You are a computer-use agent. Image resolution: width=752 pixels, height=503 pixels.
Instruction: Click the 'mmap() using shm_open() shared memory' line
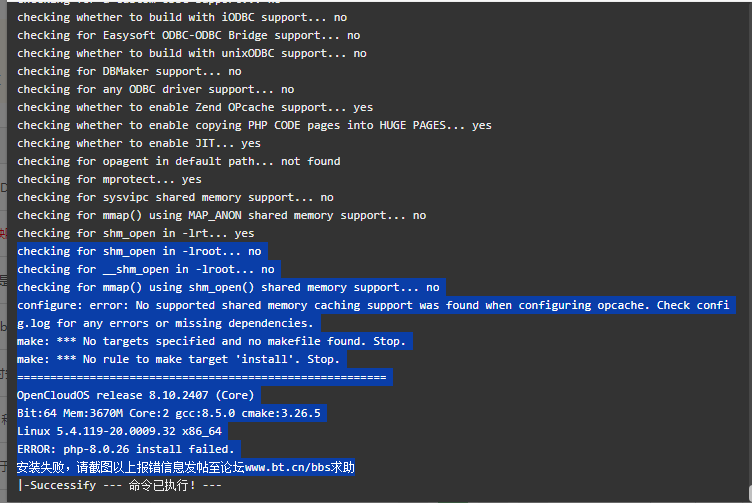click(x=228, y=287)
